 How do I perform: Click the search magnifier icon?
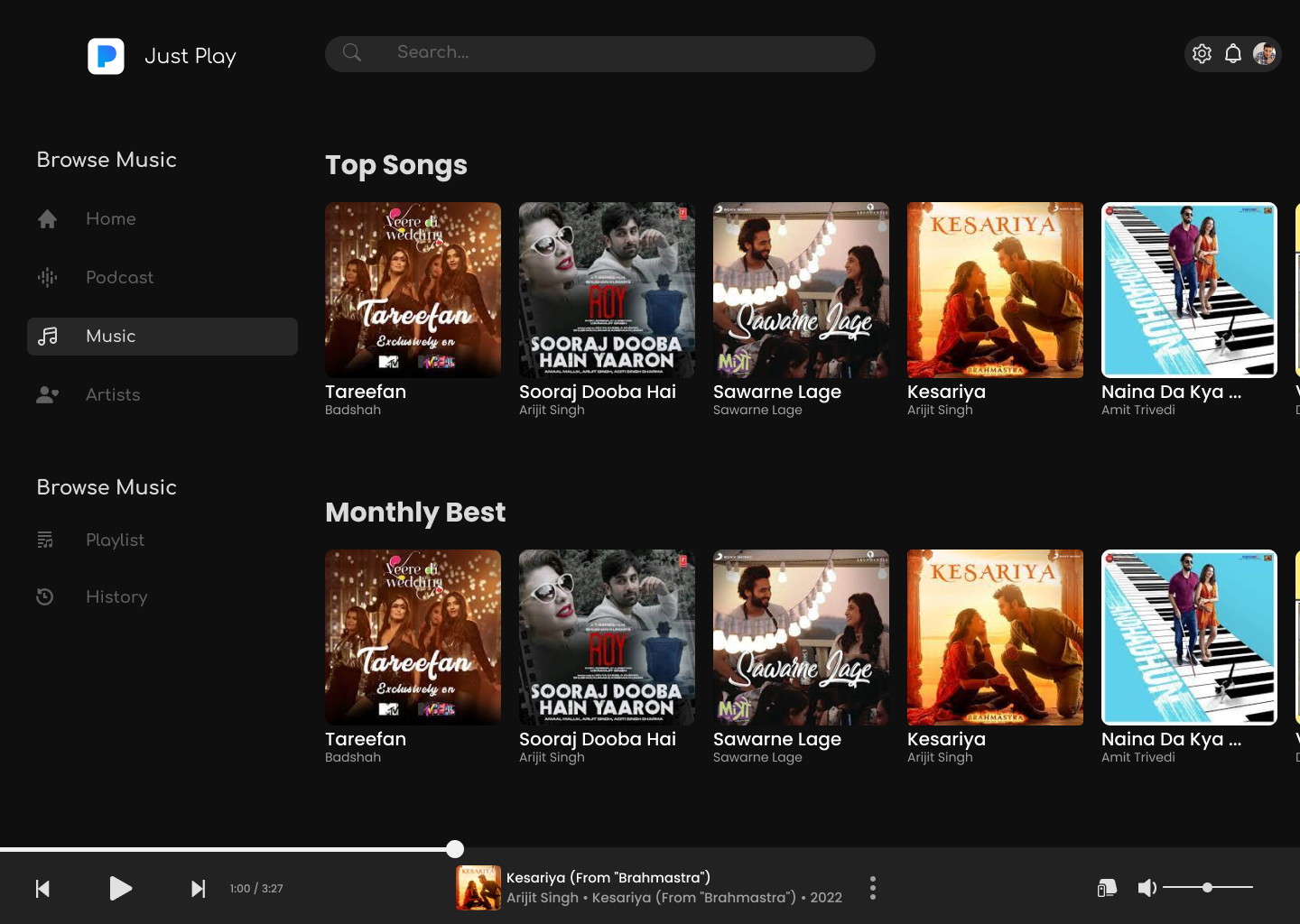pyautogui.click(x=352, y=52)
